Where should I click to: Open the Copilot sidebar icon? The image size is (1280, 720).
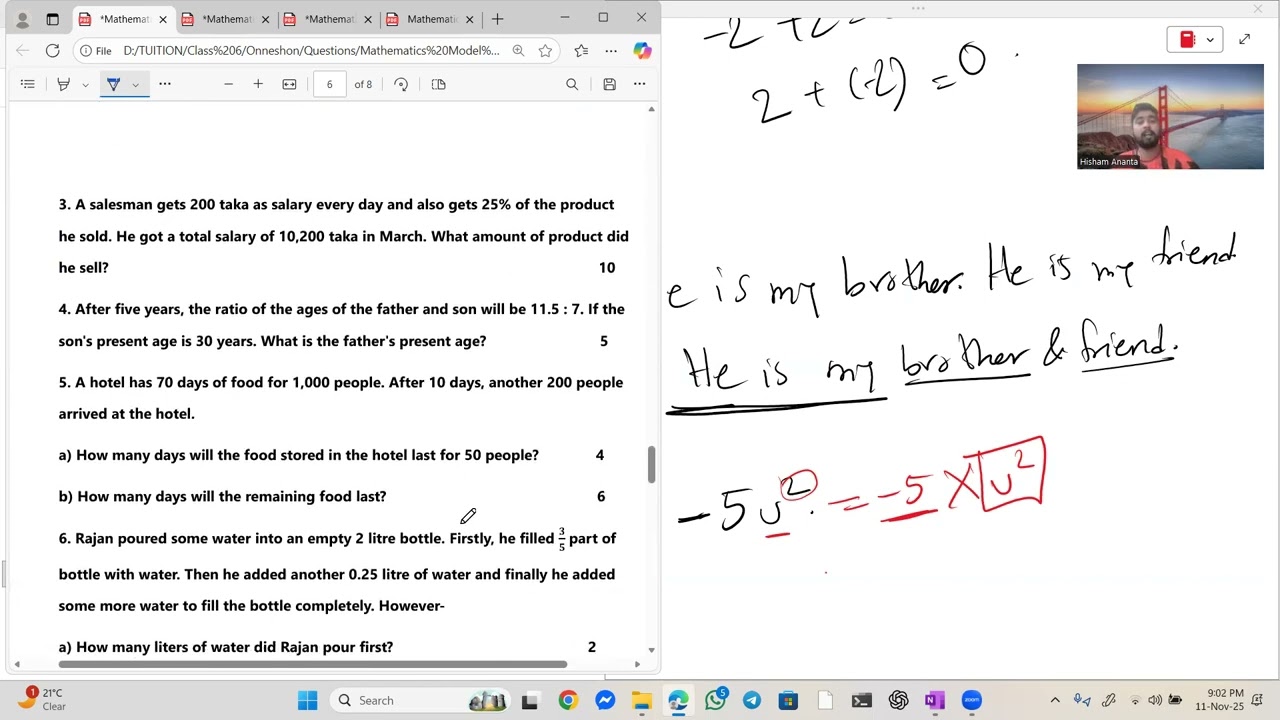pos(642,50)
